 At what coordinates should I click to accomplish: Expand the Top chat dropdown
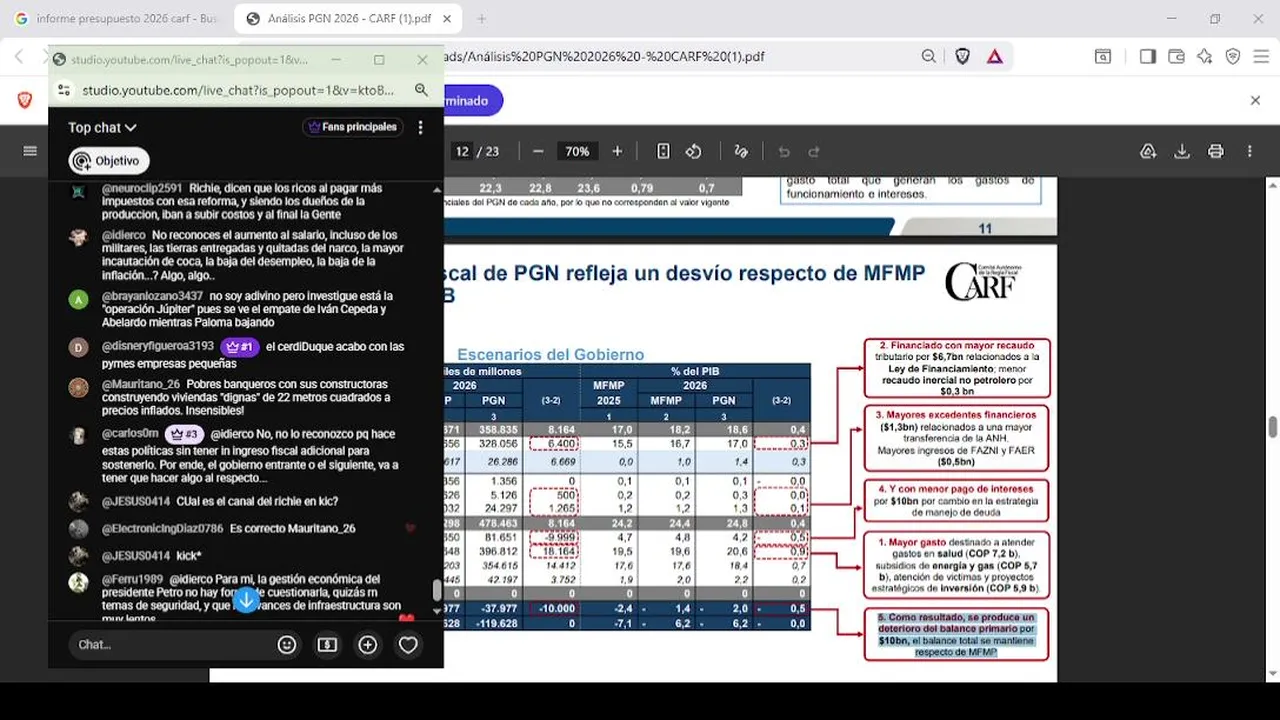[102, 127]
